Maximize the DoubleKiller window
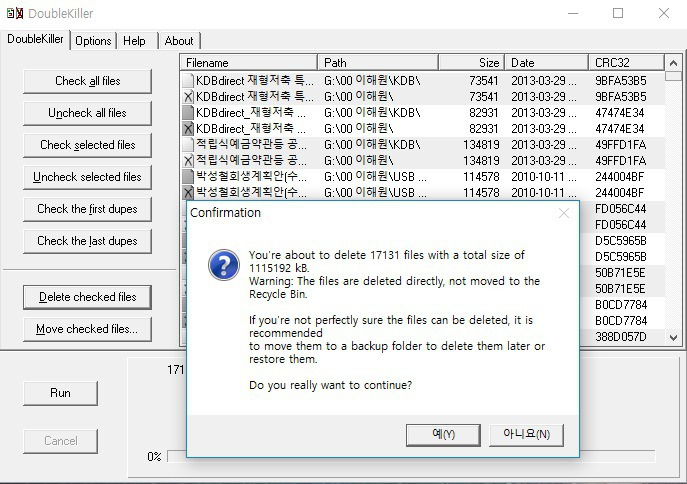The height and width of the screenshot is (484, 687). [618, 14]
